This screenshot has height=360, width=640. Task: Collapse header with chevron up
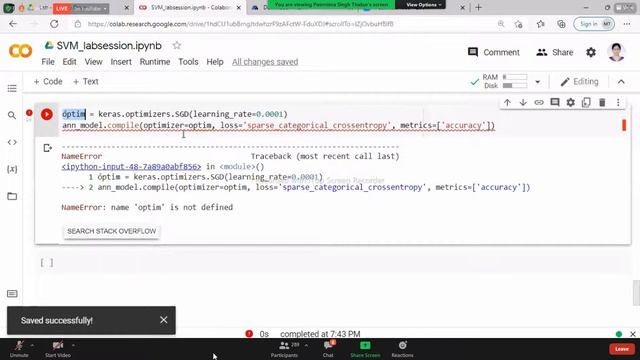(621, 82)
